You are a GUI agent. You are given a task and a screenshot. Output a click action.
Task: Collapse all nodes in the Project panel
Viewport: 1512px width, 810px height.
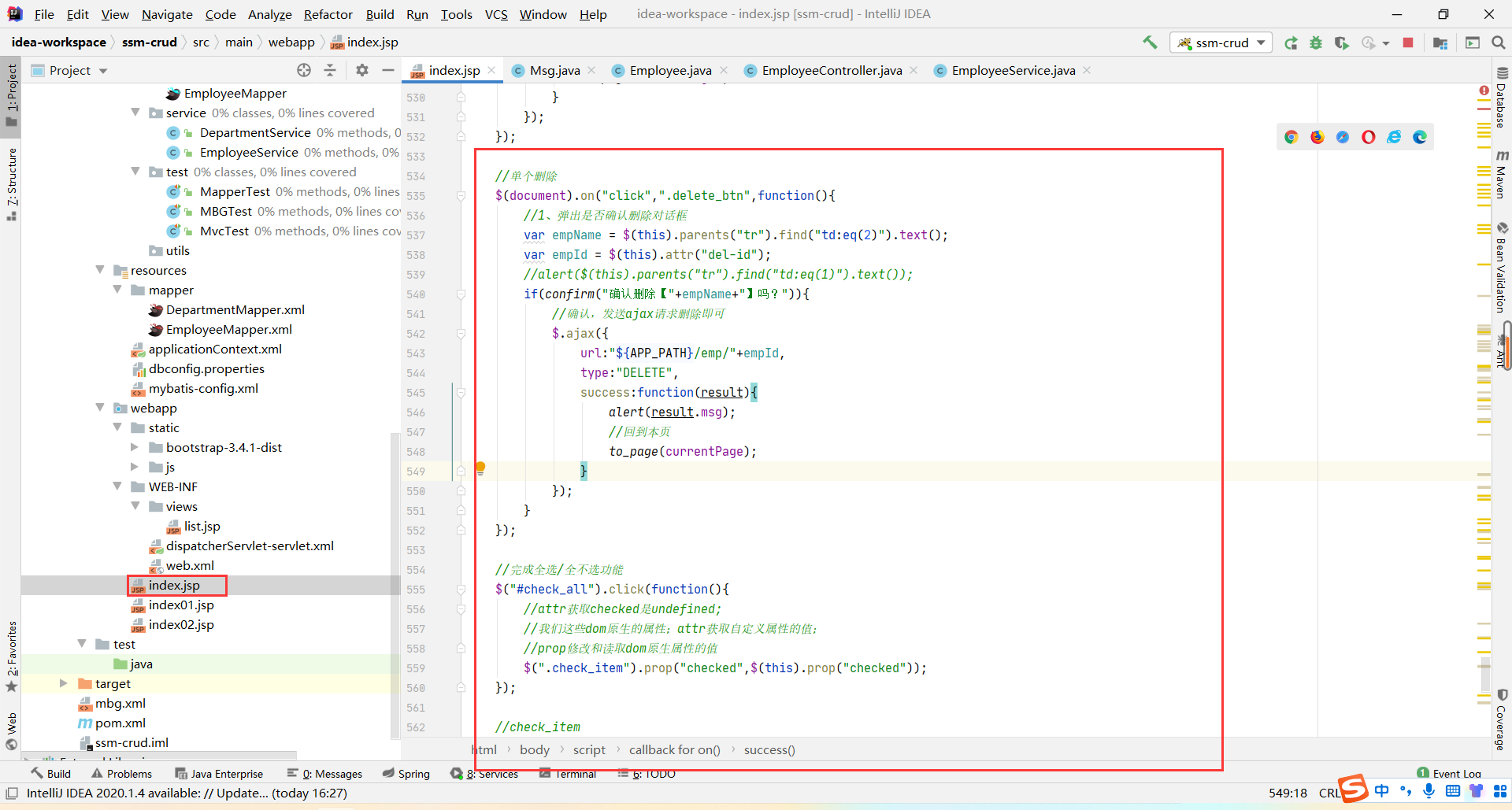(x=330, y=70)
